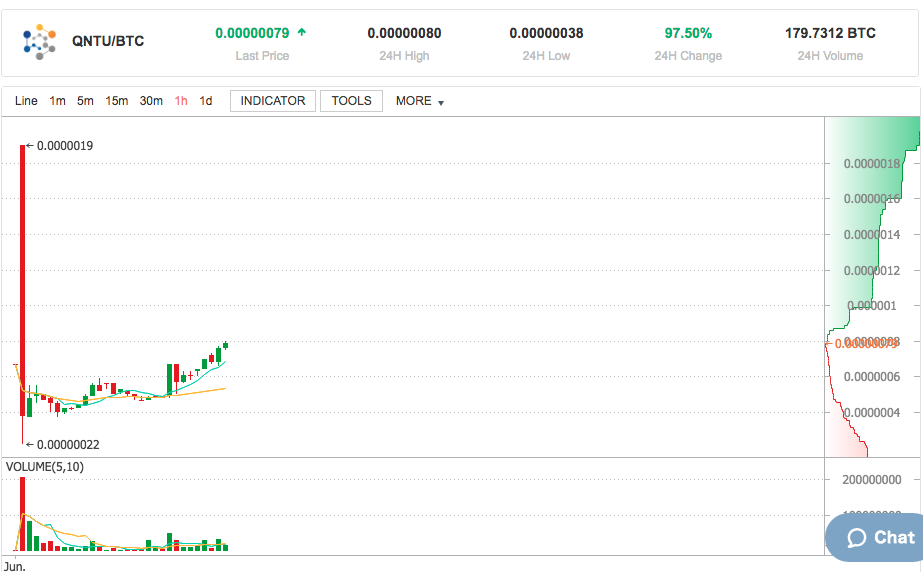The width and height of the screenshot is (923, 572).
Task: Select the 5m interval
Action: point(85,101)
